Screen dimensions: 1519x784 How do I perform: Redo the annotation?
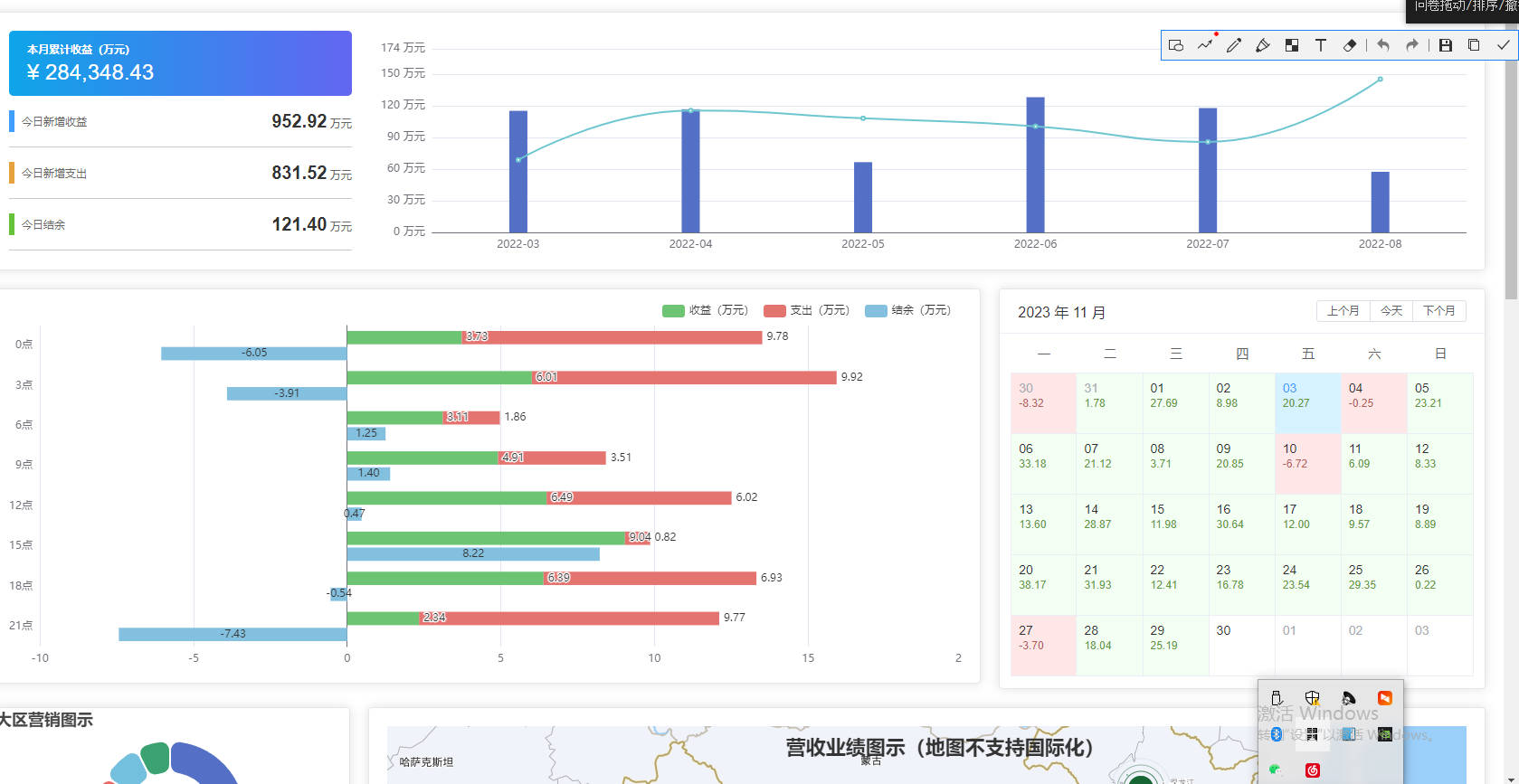pos(1412,45)
